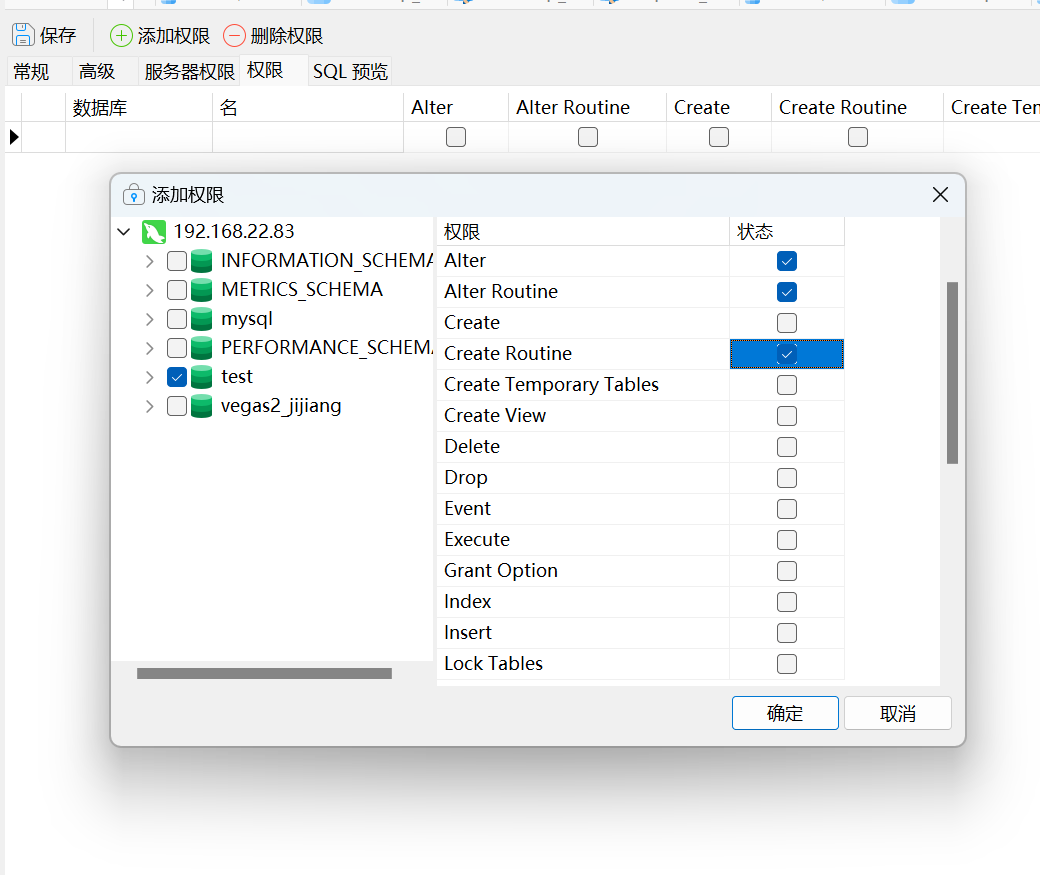Check the INFORMATION_SCHEMA database checkbox
The image size is (1040, 875).
point(177,261)
